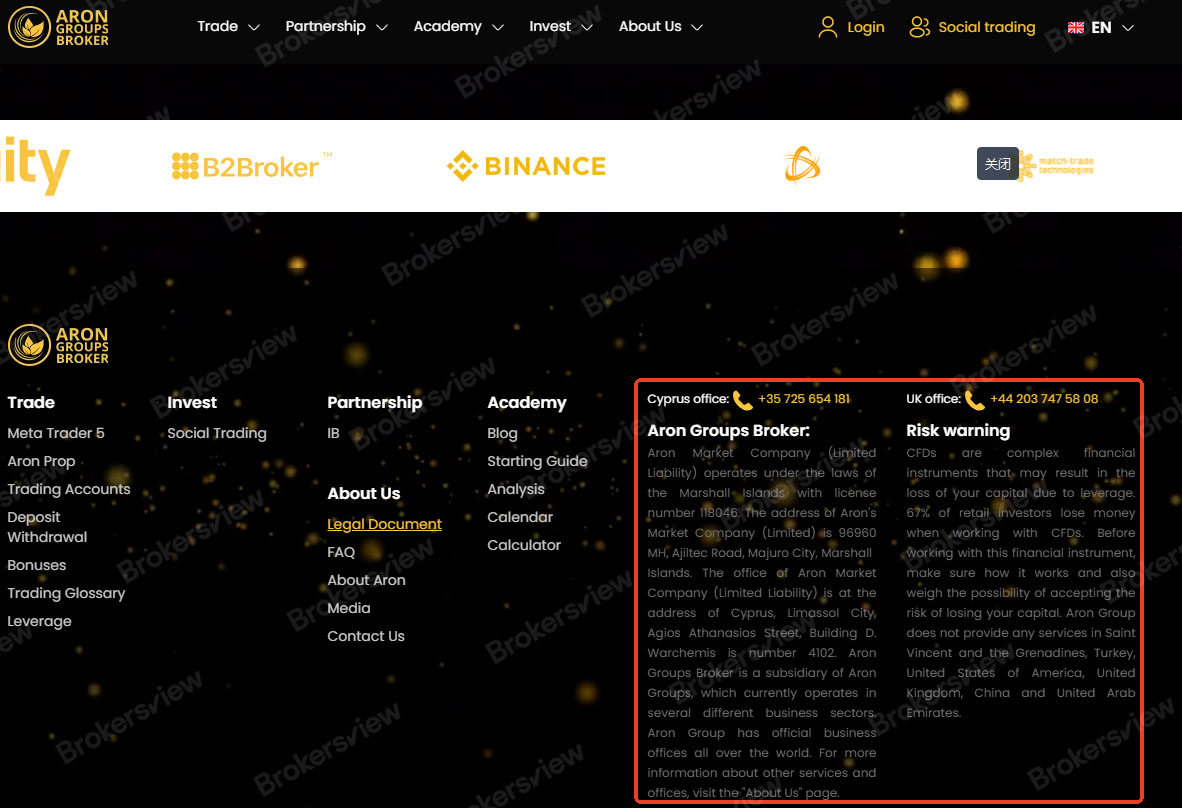Select the Binance partner logo
This screenshot has height=808, width=1182.
point(526,165)
